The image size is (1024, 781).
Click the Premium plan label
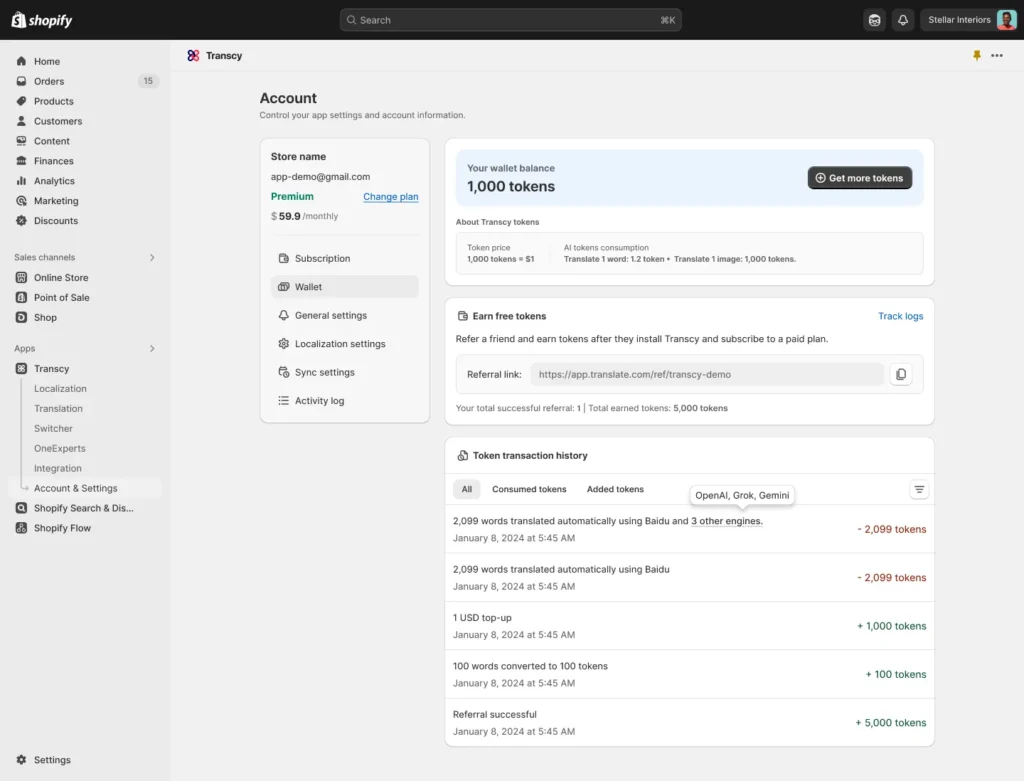292,197
